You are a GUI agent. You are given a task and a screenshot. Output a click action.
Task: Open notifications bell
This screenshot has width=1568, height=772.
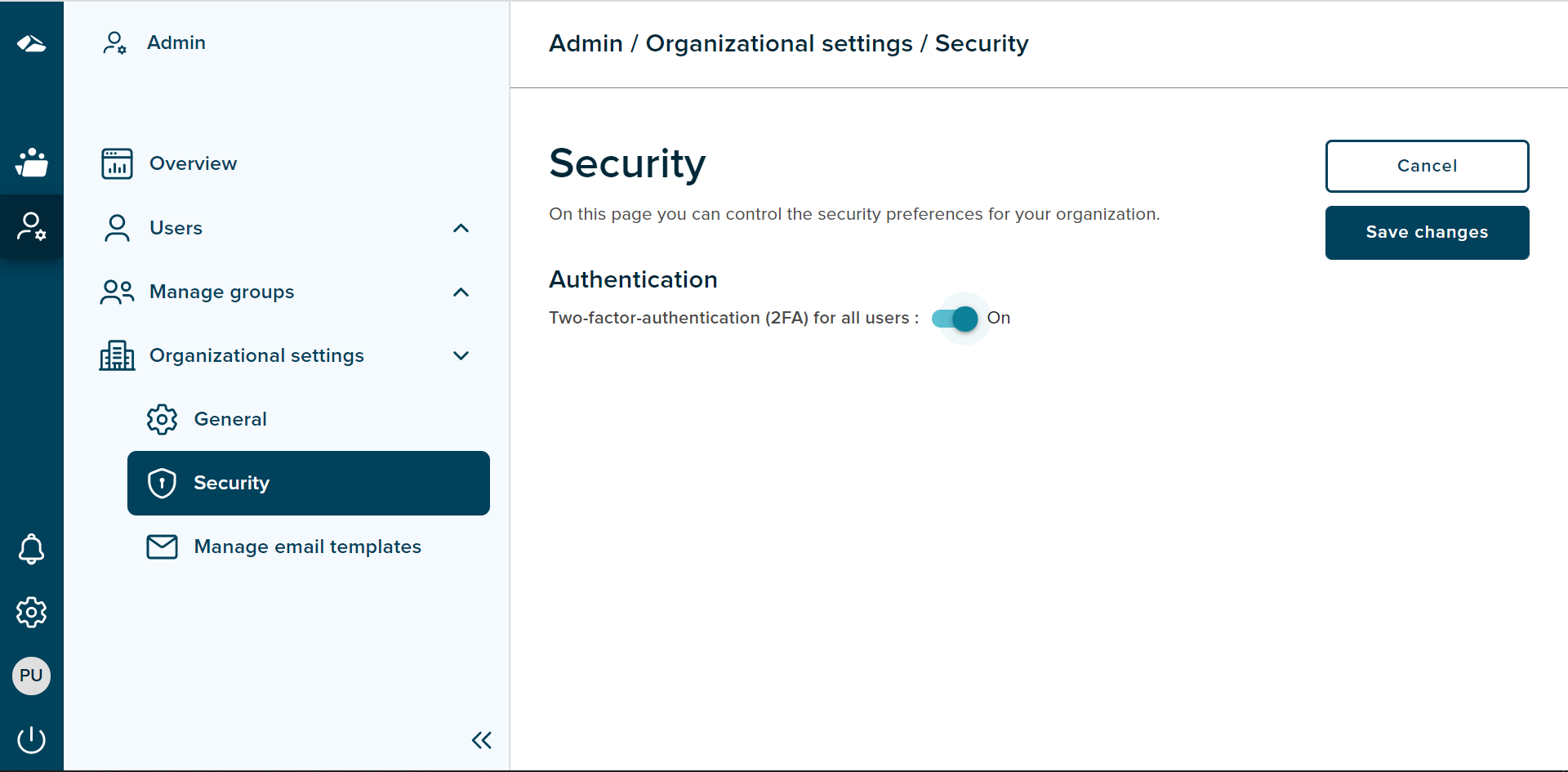point(31,549)
